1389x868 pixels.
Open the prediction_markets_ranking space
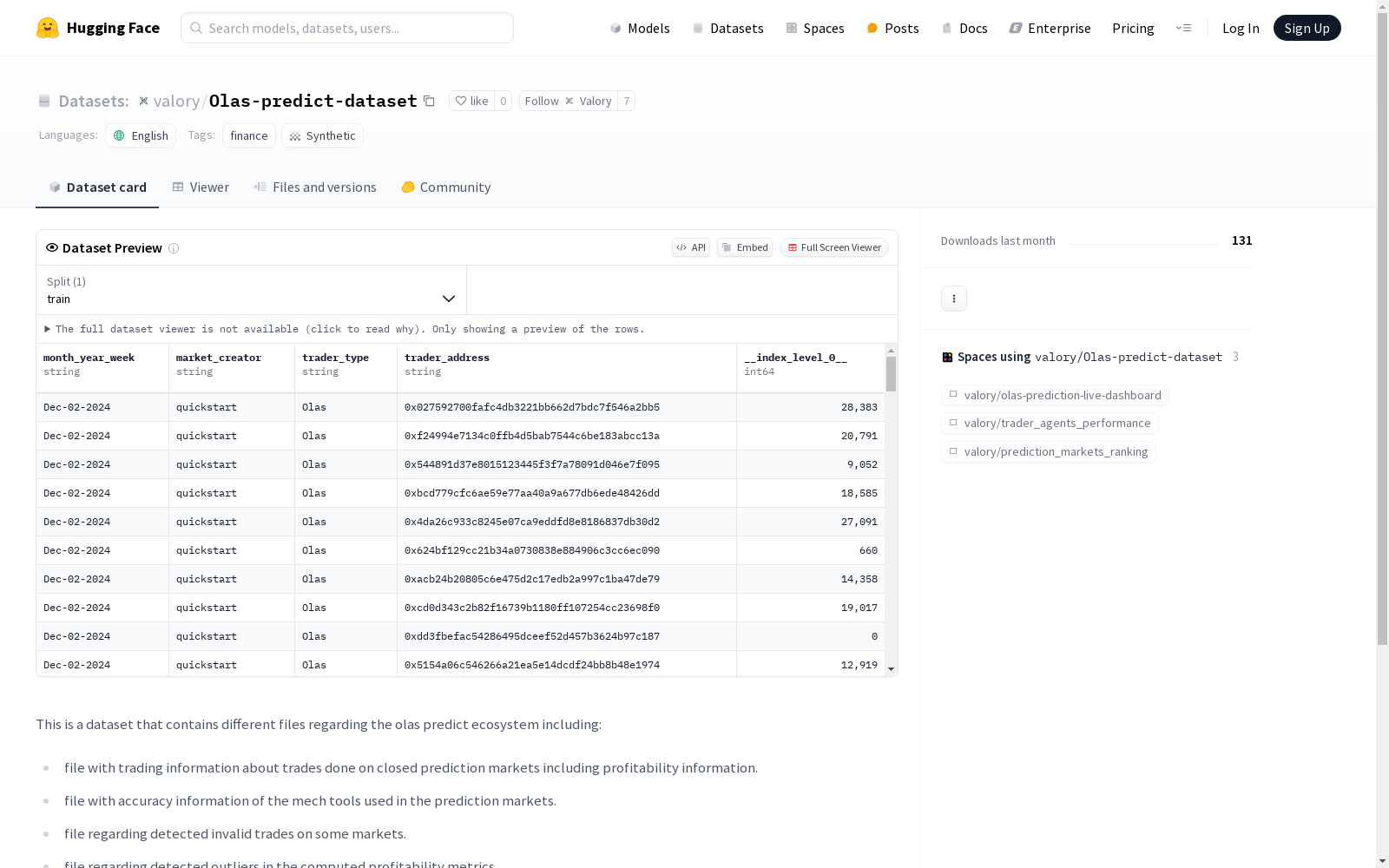(x=1048, y=451)
